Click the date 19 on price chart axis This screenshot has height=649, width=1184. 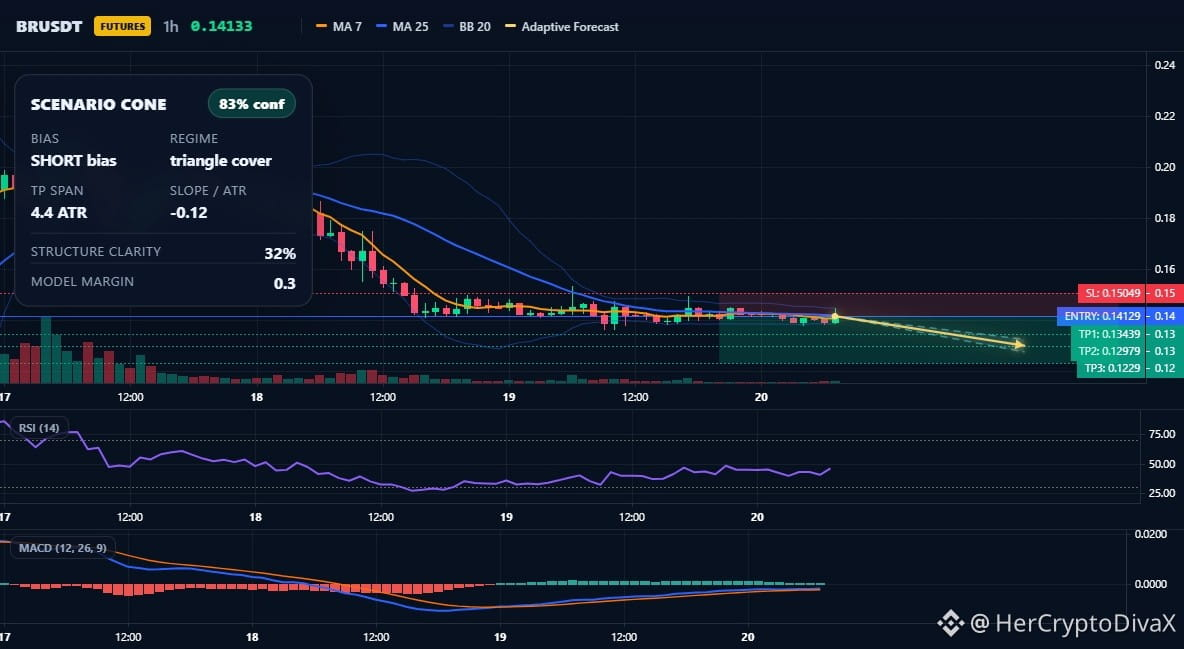coord(508,397)
